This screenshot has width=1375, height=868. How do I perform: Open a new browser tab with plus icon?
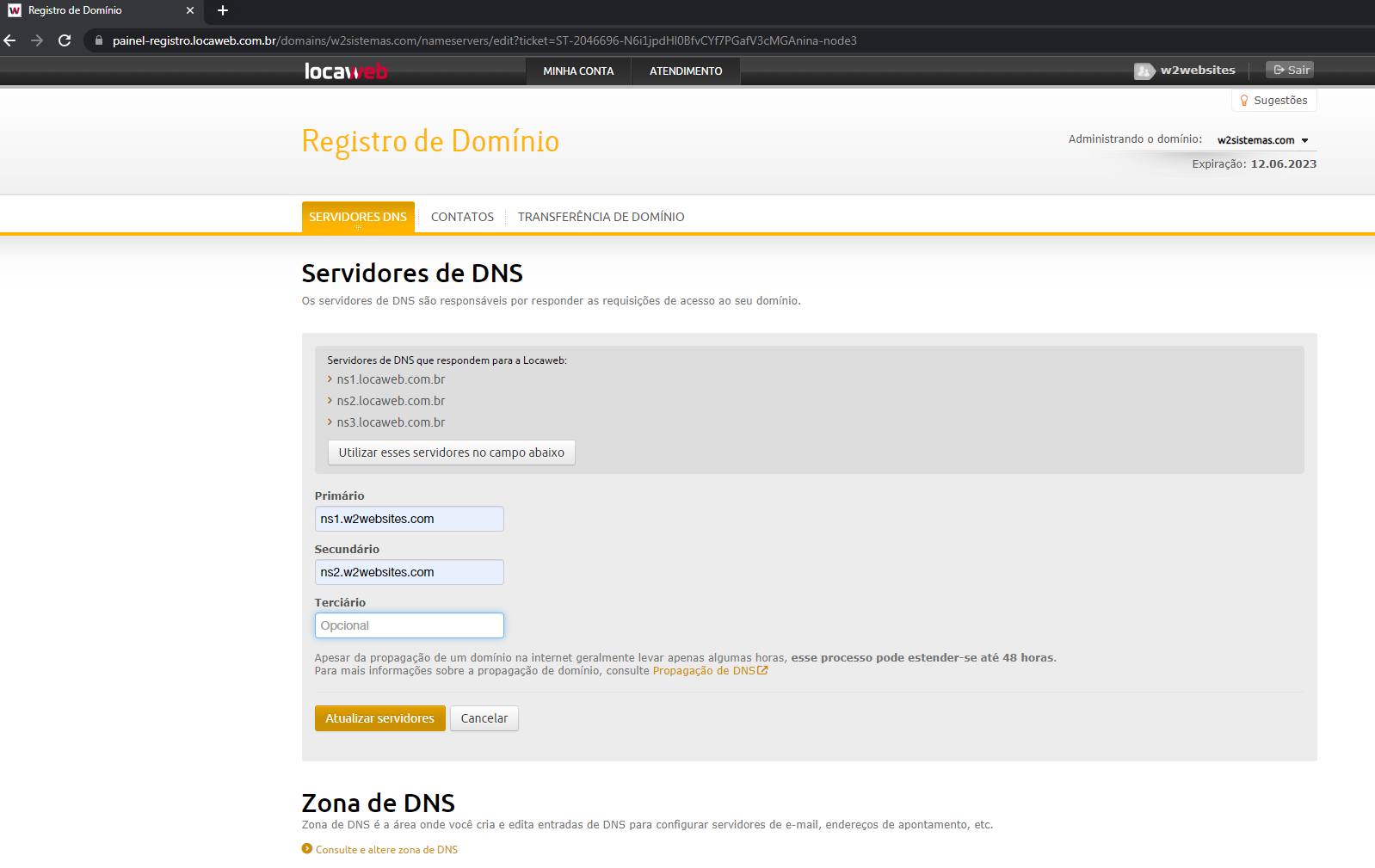tap(223, 10)
